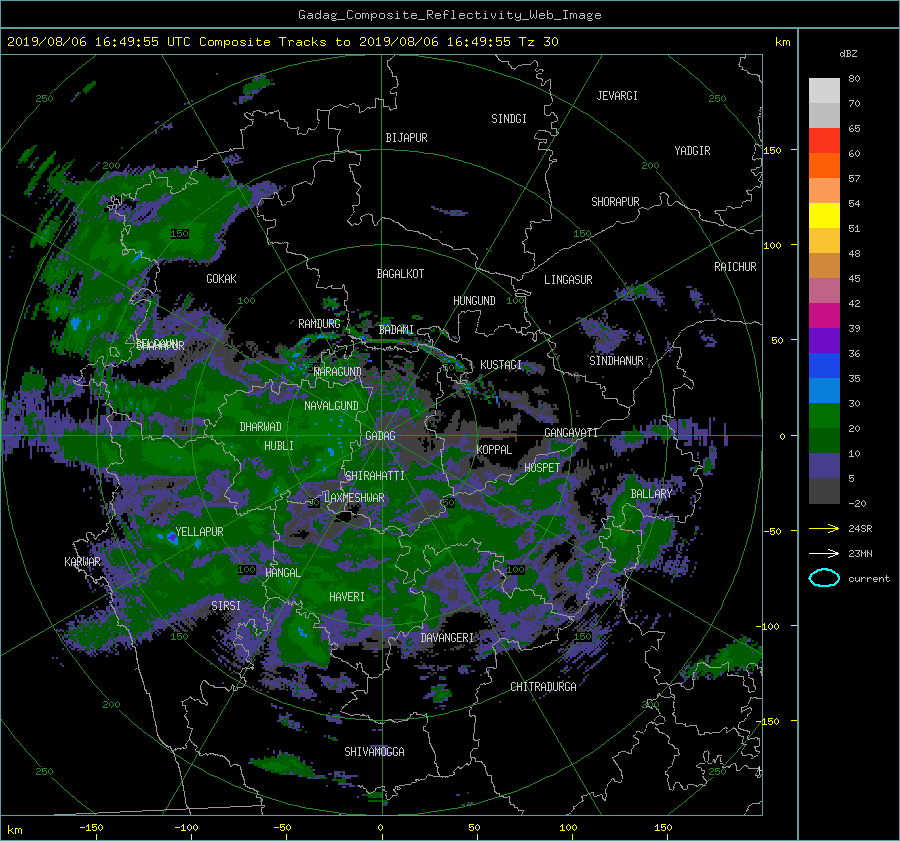
Task: Click the DAVANGERI label
Action: pyautogui.click(x=447, y=638)
